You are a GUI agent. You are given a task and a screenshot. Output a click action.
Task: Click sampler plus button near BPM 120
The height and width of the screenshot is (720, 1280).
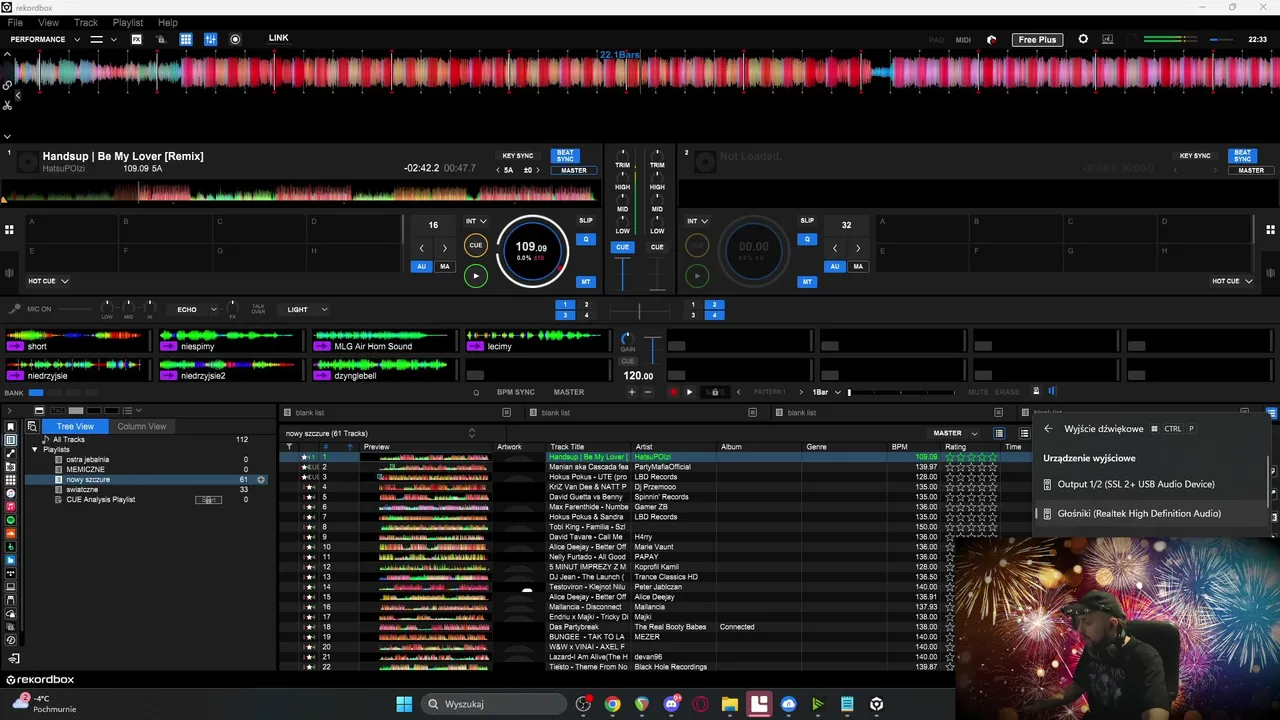coord(632,392)
